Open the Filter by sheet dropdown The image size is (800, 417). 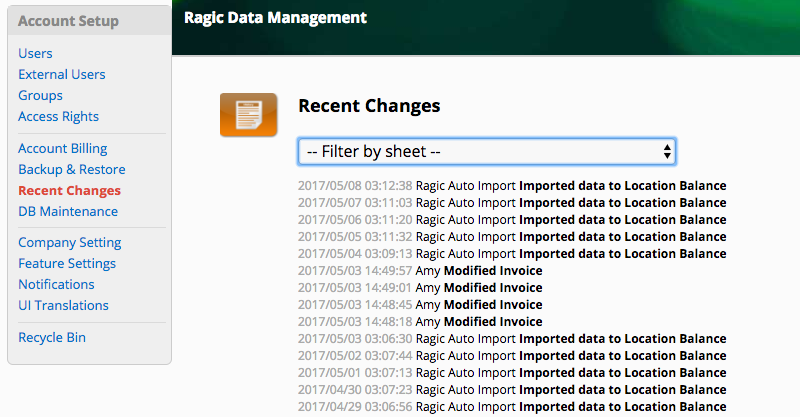click(x=487, y=152)
